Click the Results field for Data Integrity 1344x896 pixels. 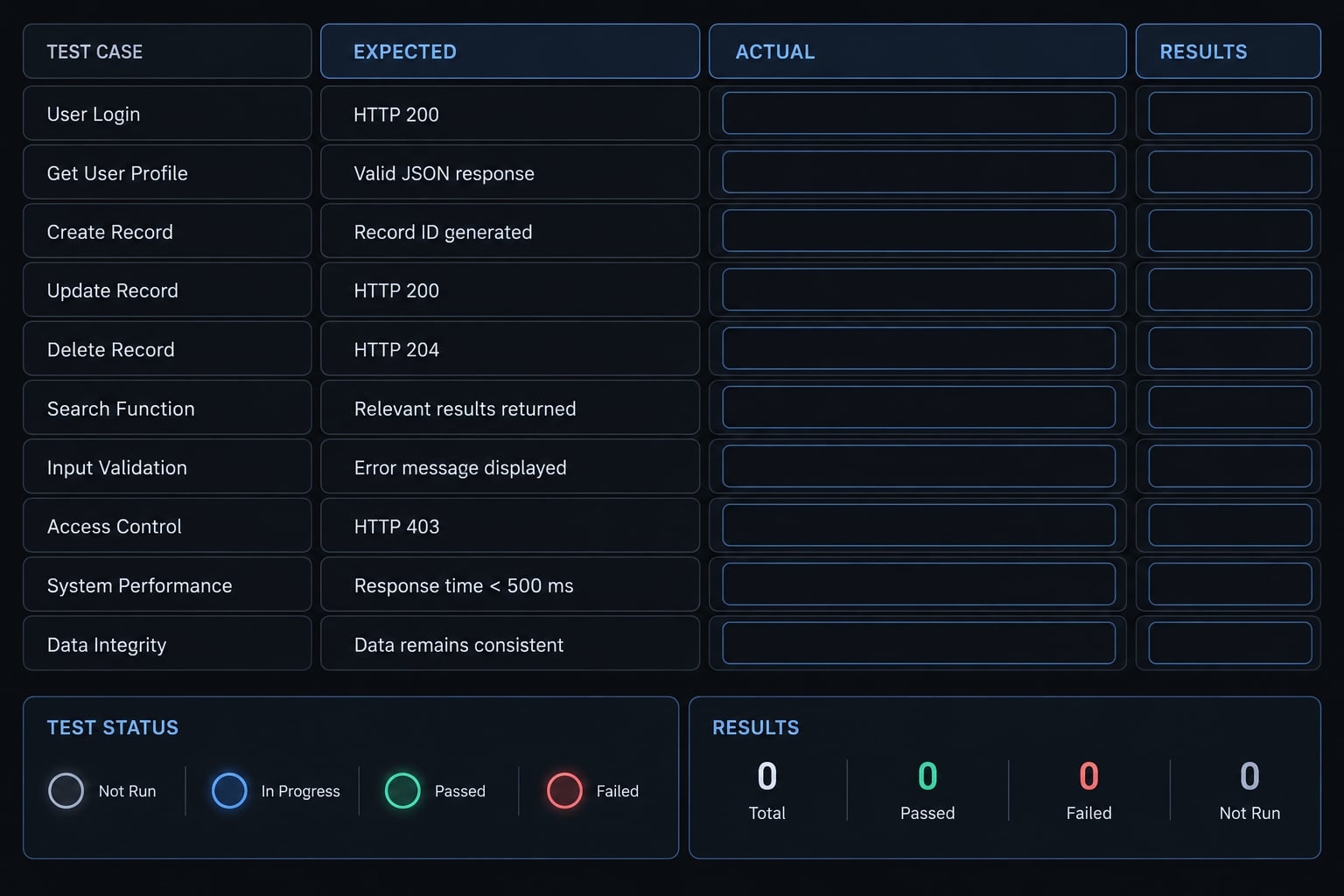1229,642
